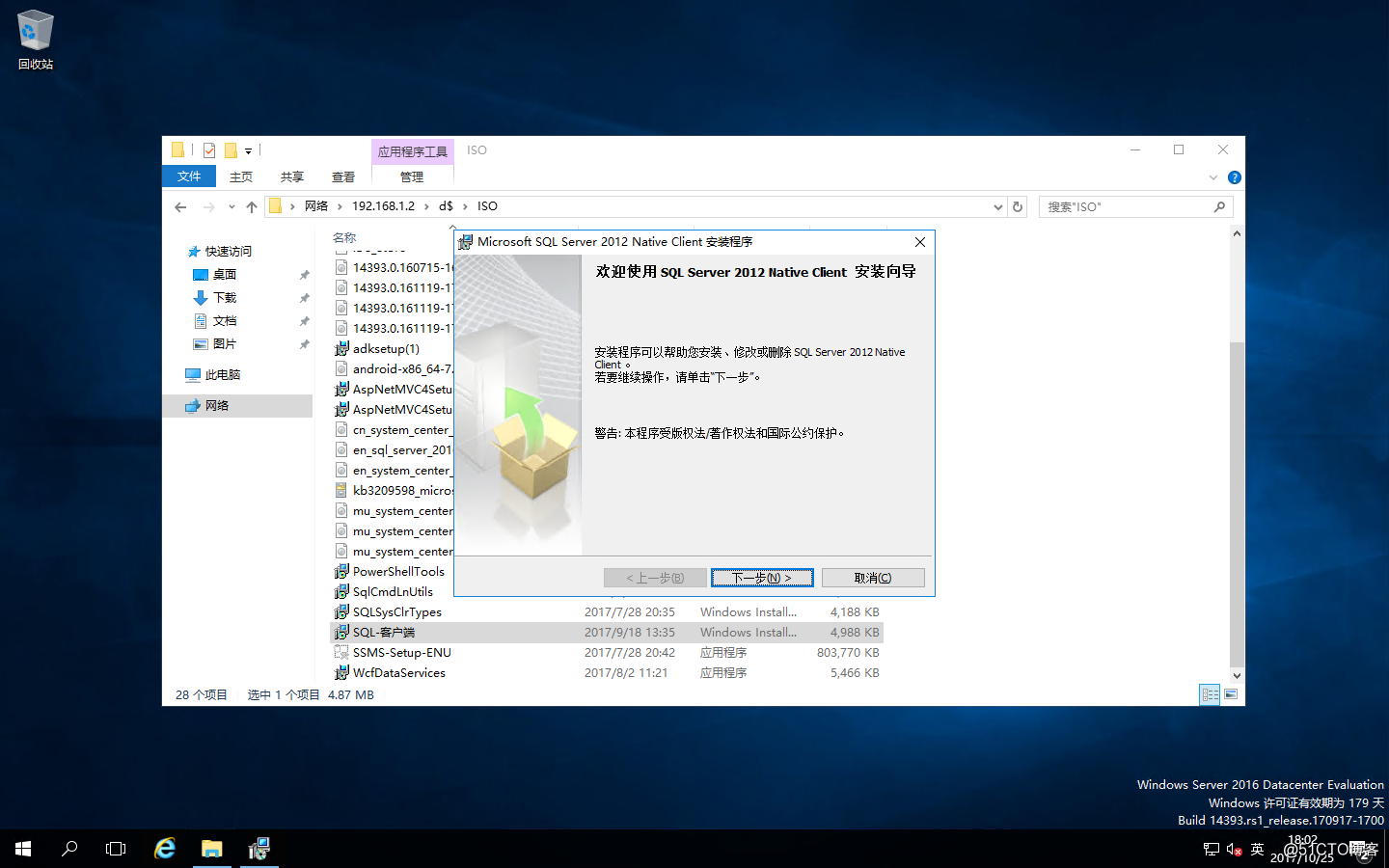Close the SQL Native Client installer dialog
The height and width of the screenshot is (868, 1389).
pos(920,242)
